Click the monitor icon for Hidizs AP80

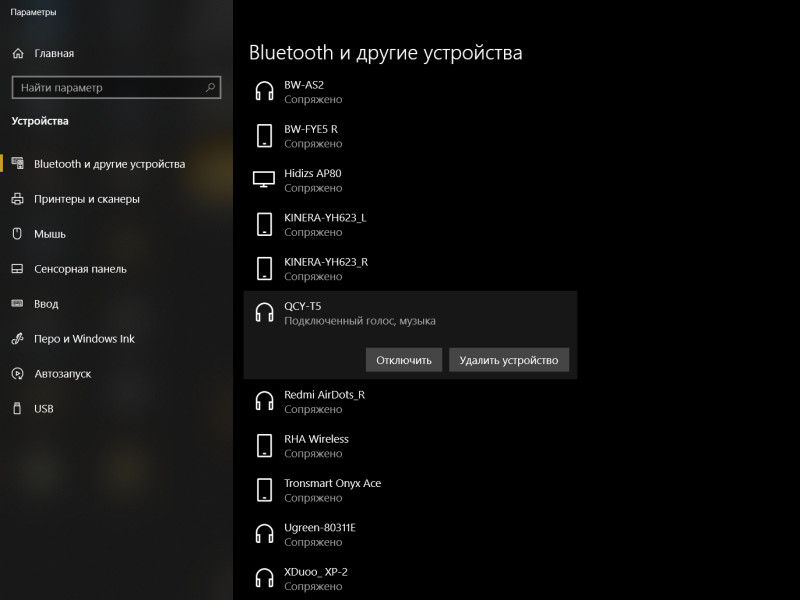(x=264, y=180)
